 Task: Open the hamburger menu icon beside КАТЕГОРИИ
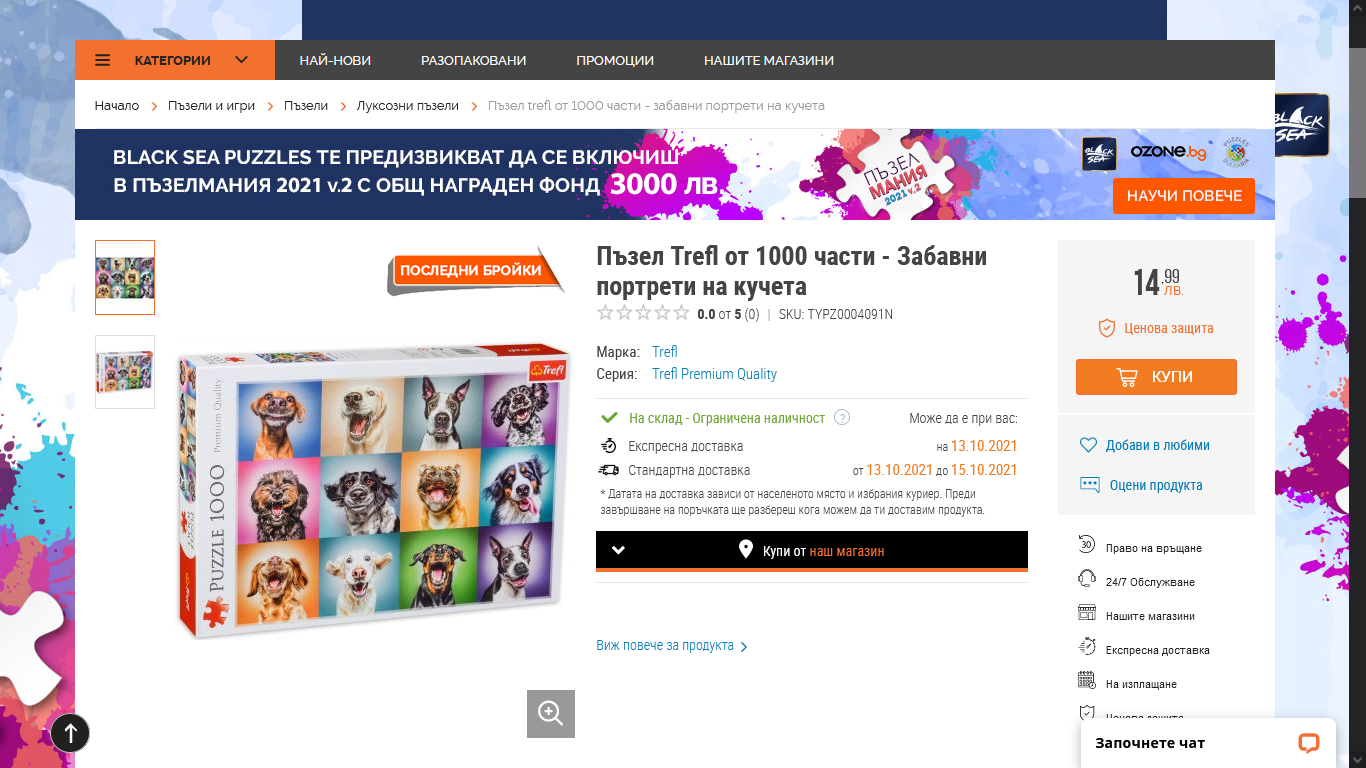point(103,60)
